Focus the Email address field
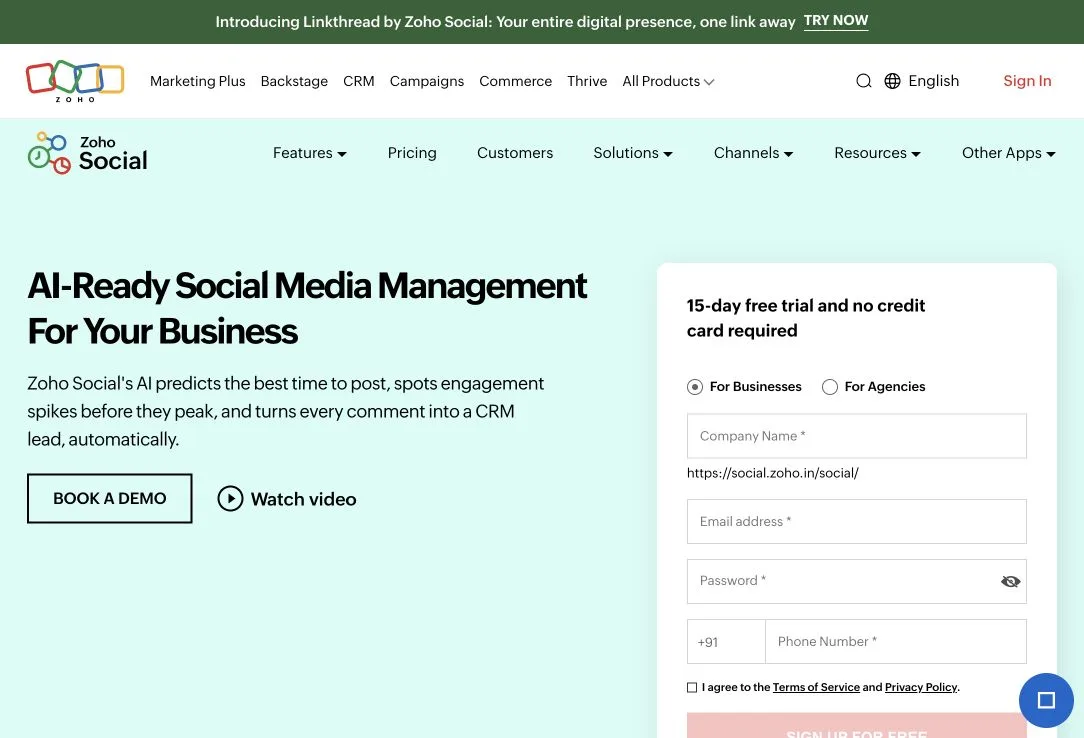1084x738 pixels. click(x=857, y=522)
